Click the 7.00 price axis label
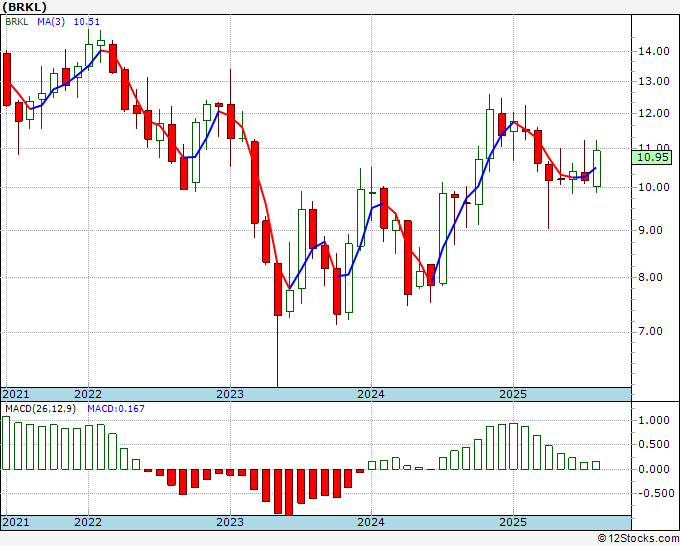Image resolution: width=680 pixels, height=546 pixels. pos(651,332)
